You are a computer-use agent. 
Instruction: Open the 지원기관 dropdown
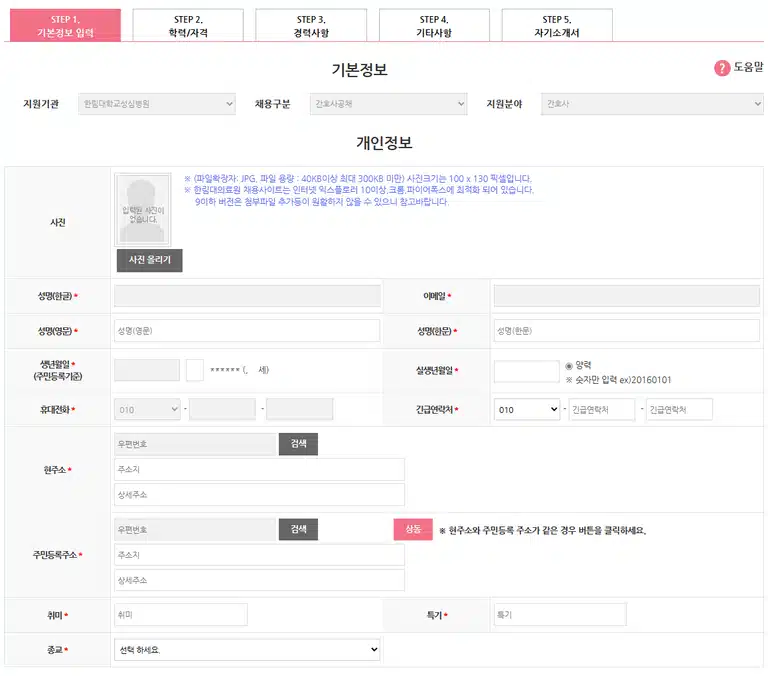[x=157, y=104]
